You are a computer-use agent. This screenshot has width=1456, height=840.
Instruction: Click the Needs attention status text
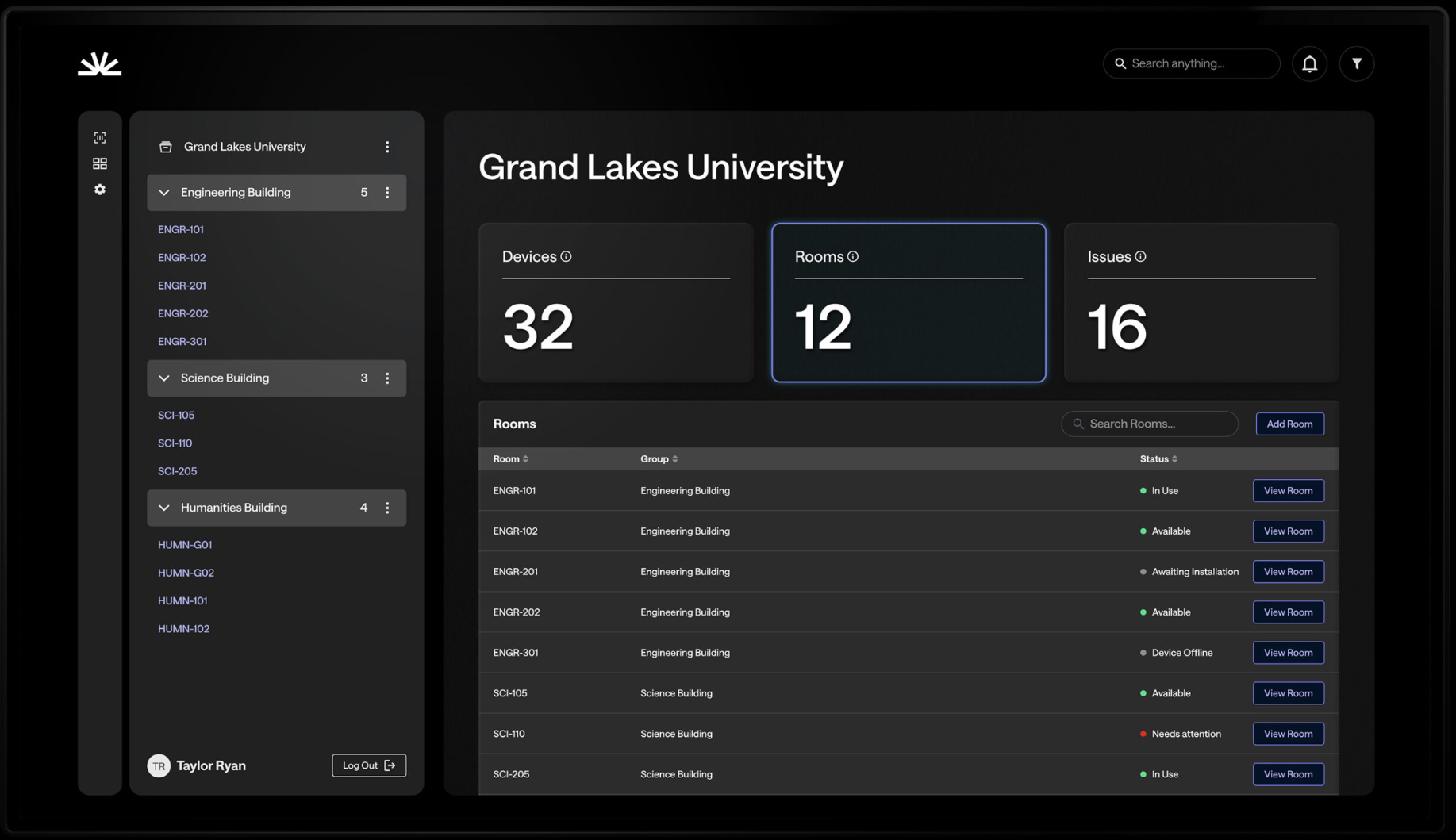[x=1186, y=734]
